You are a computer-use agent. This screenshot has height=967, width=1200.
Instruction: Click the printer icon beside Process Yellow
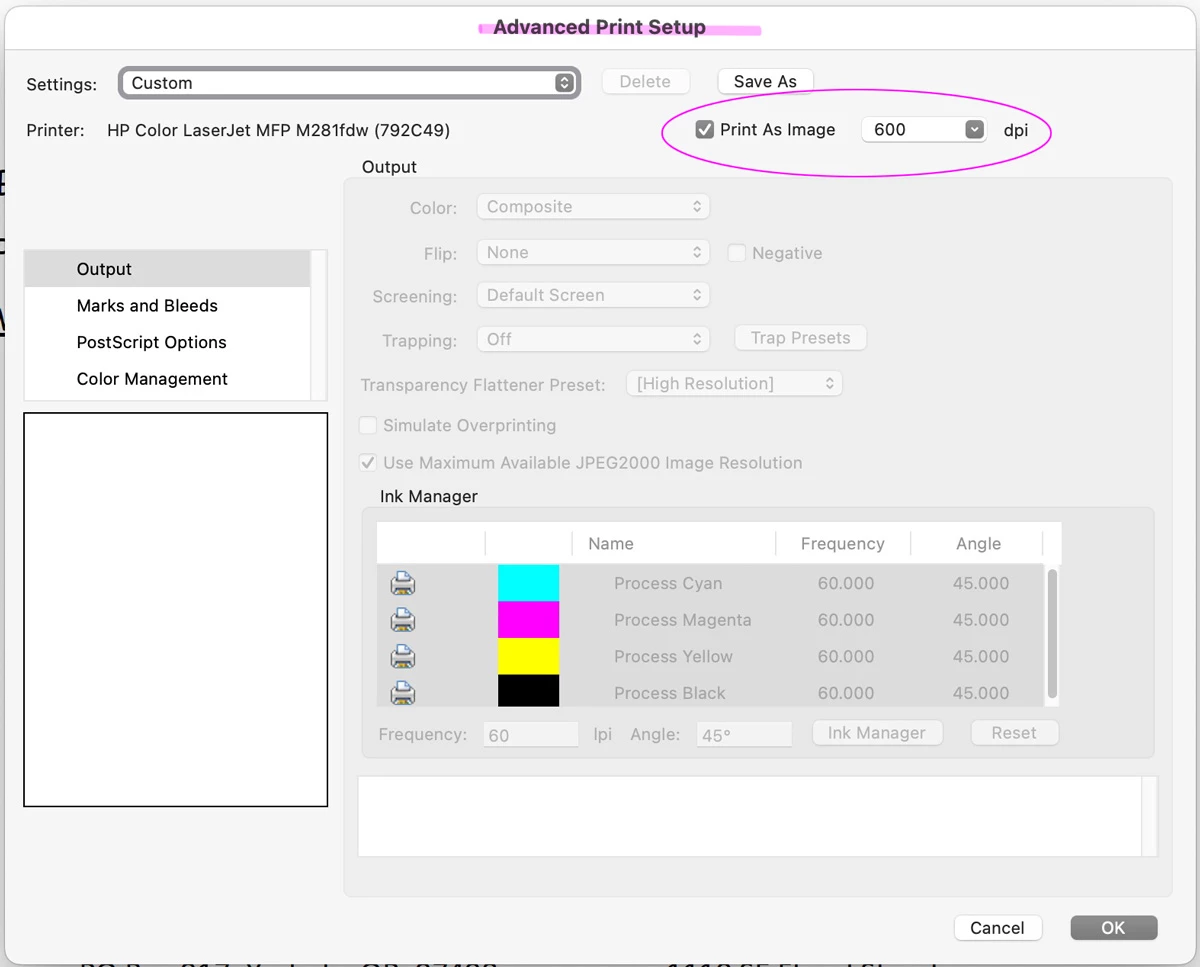click(403, 657)
